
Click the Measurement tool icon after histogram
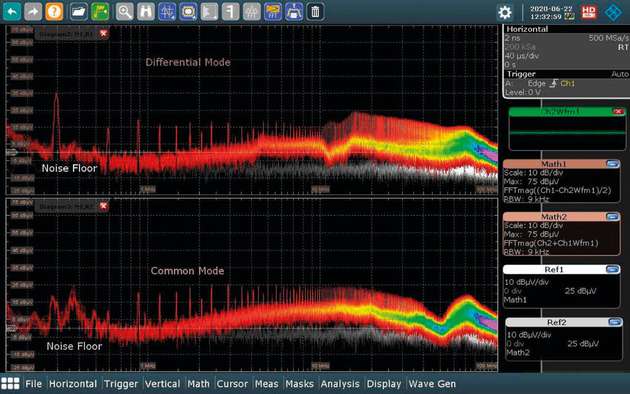231,12
